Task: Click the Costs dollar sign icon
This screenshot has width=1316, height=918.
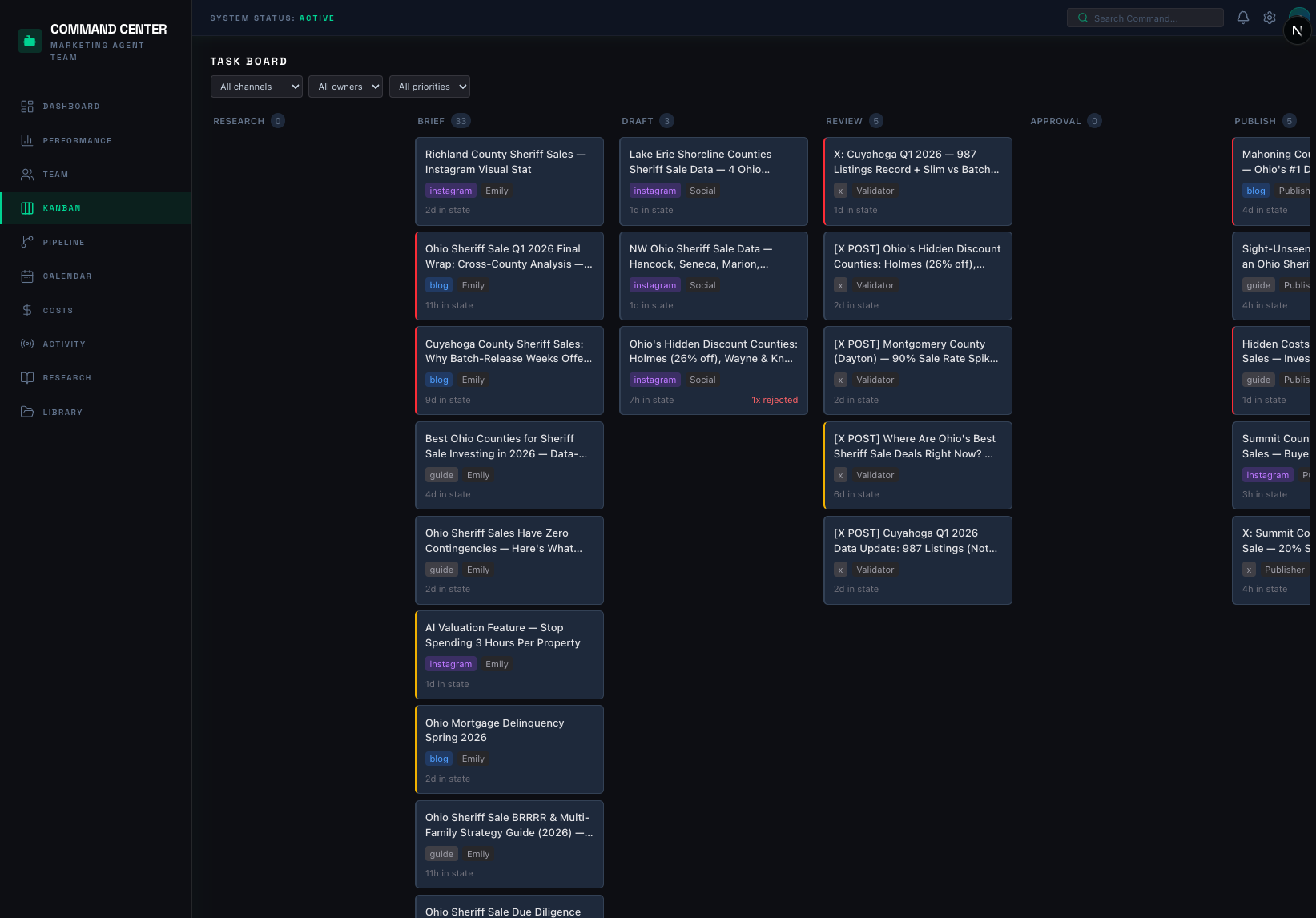Action: (27, 310)
